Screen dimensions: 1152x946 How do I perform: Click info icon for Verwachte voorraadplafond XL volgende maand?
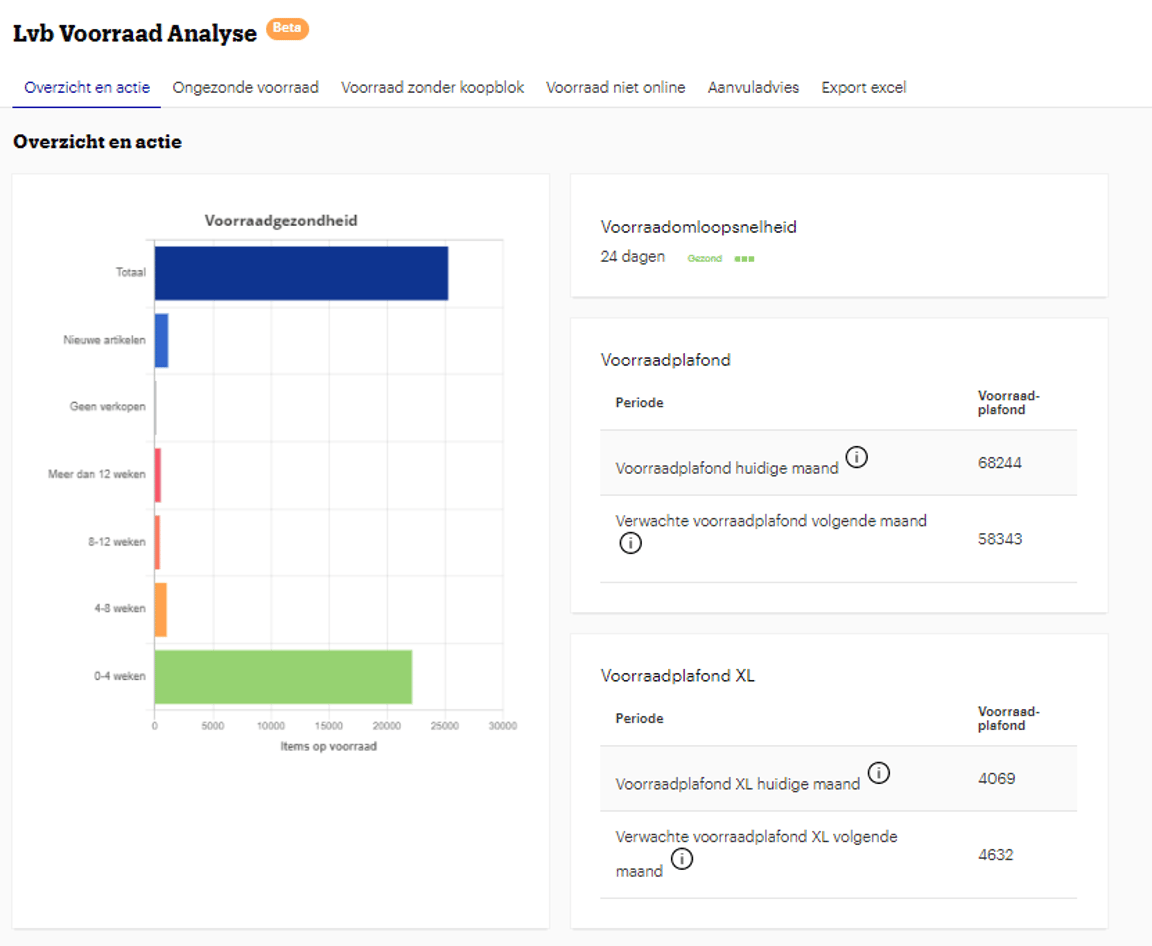pyautogui.click(x=682, y=859)
